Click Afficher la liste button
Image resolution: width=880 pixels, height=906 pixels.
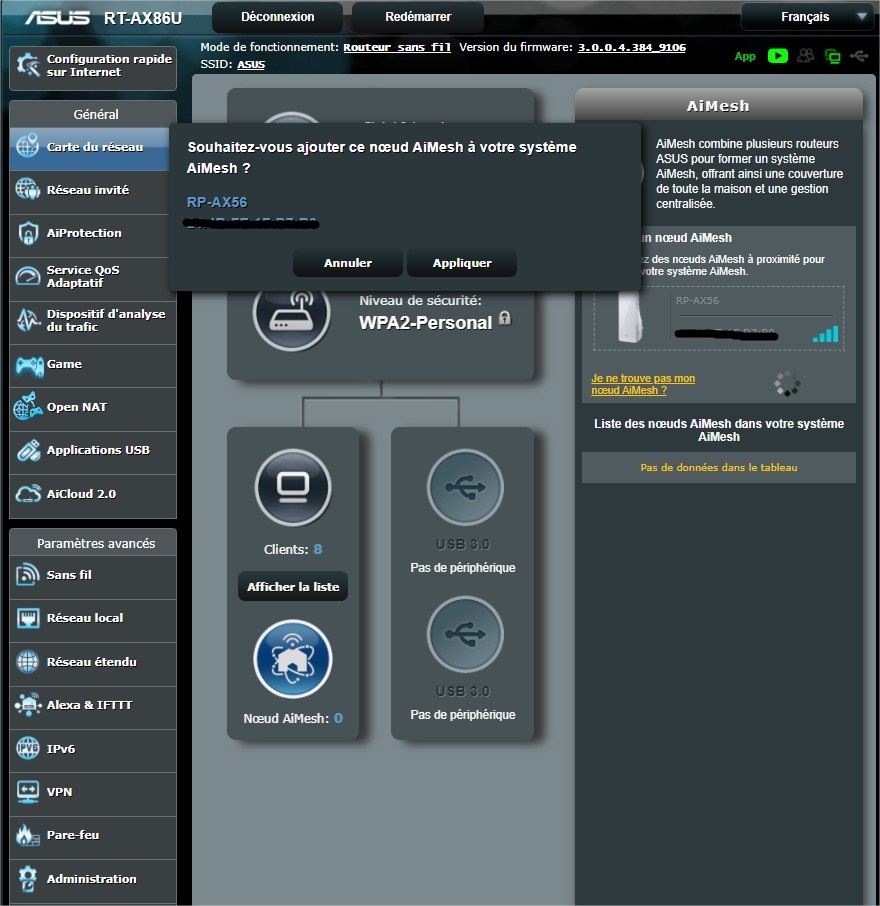pyautogui.click(x=293, y=587)
